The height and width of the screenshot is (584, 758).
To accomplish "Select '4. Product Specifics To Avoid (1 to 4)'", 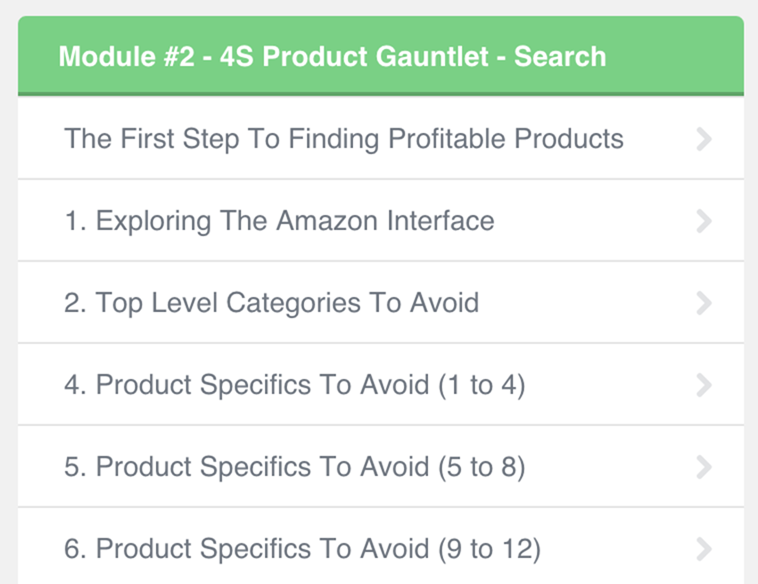I will [x=294, y=385].
